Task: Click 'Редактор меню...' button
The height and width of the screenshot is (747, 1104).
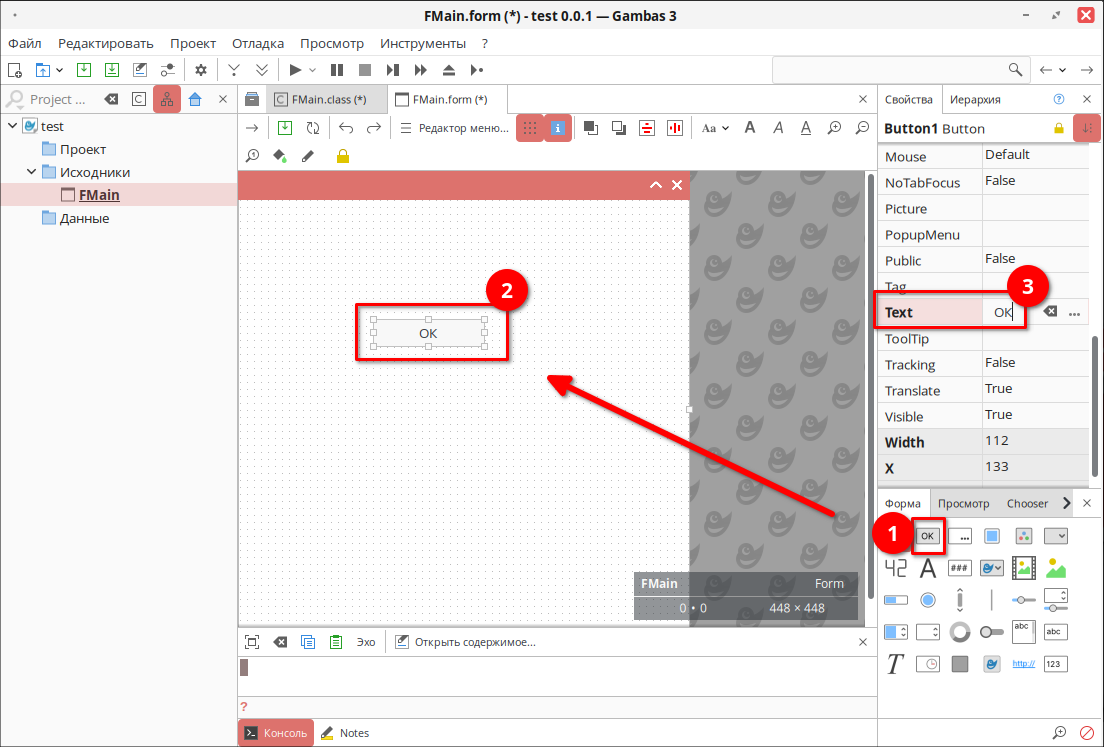Action: click(454, 128)
